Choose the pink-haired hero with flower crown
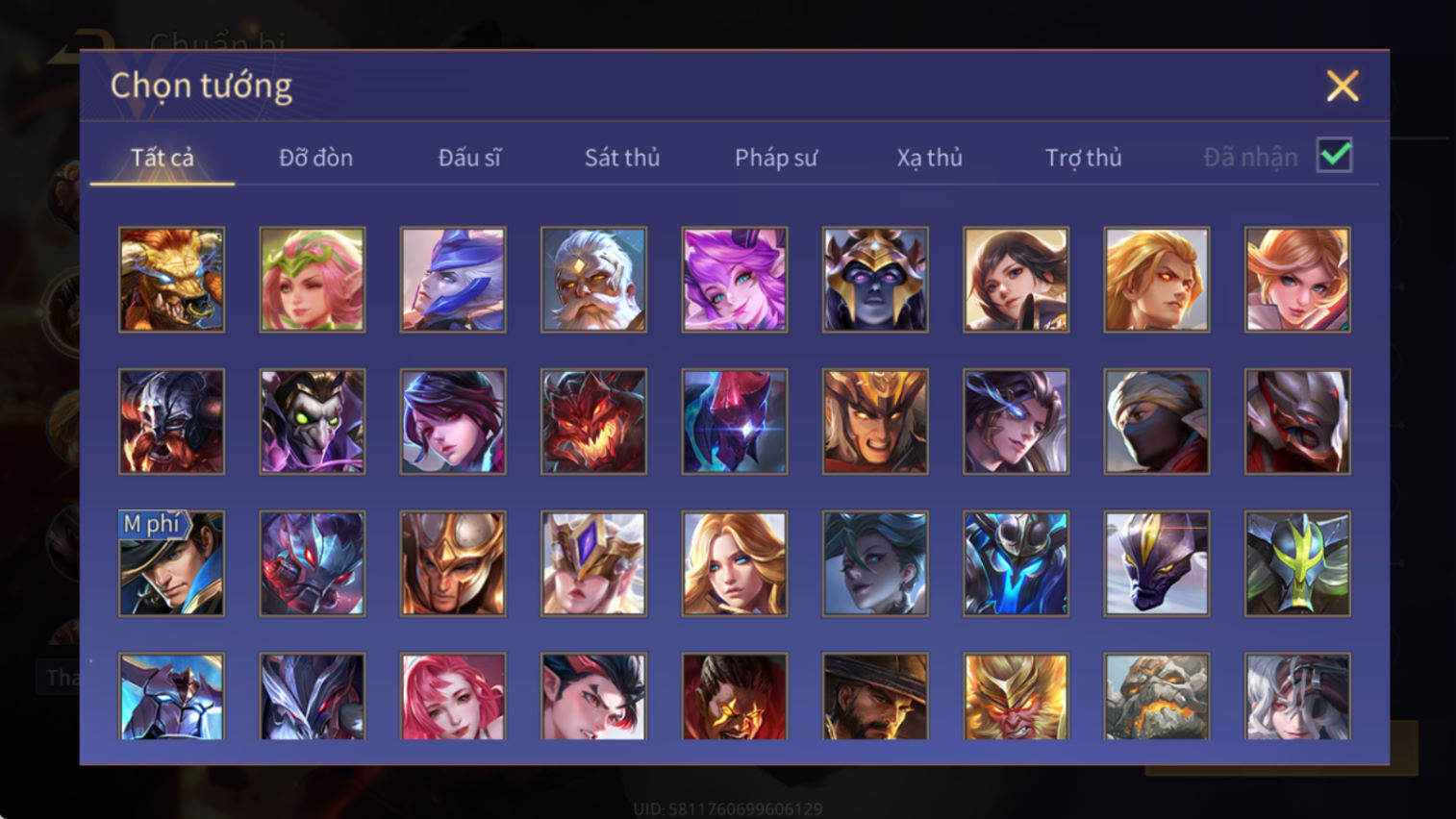This screenshot has height=819, width=1456. [313, 280]
